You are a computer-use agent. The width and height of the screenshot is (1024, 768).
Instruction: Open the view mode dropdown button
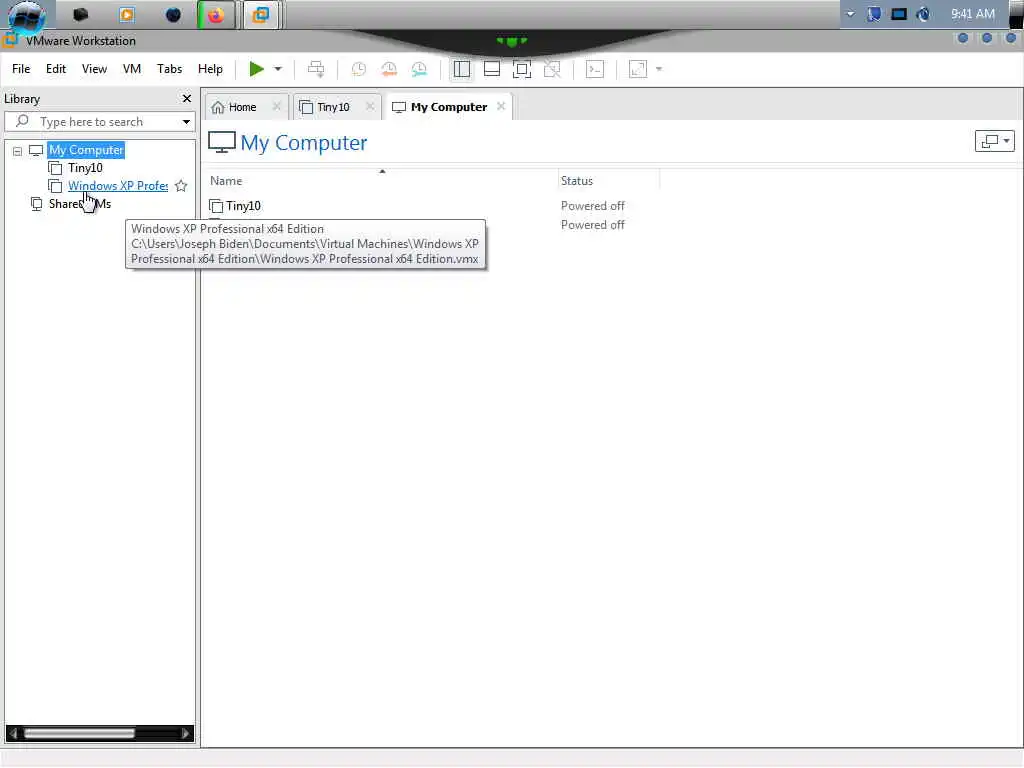coord(994,141)
